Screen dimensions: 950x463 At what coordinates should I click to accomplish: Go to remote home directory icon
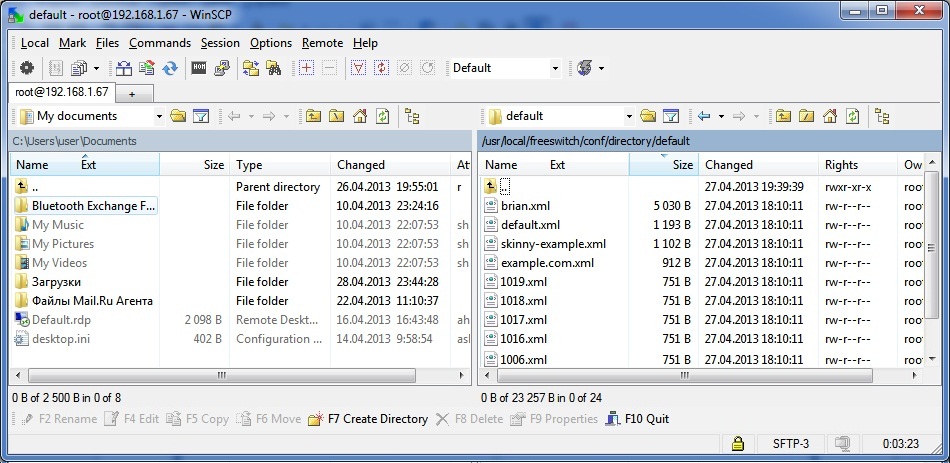[829, 116]
